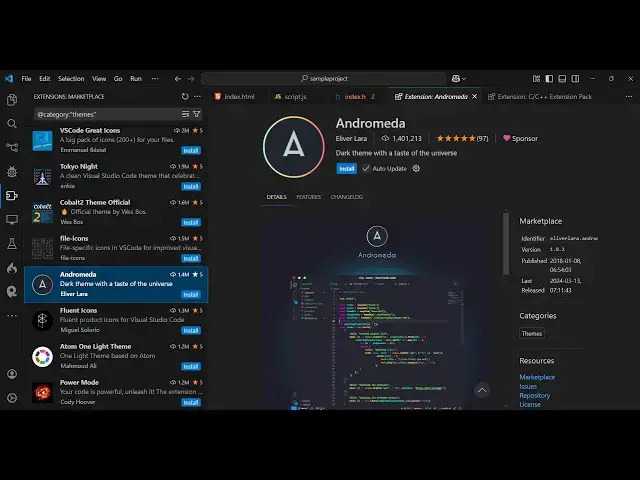This screenshot has height=480, width=640.
Task: Switch to index.html tab
Action: coord(235,96)
